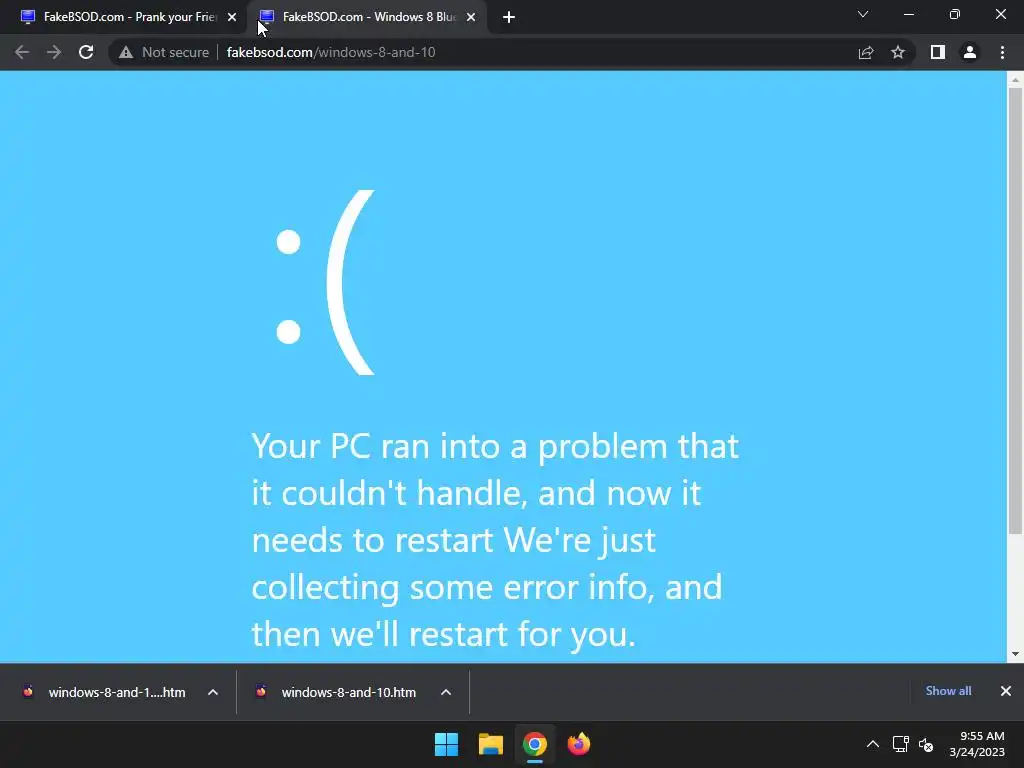Click Show all downloads

(x=948, y=691)
